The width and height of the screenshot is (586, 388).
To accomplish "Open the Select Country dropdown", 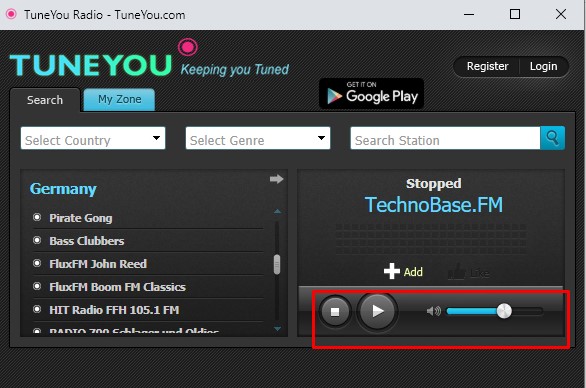I will [x=93, y=138].
